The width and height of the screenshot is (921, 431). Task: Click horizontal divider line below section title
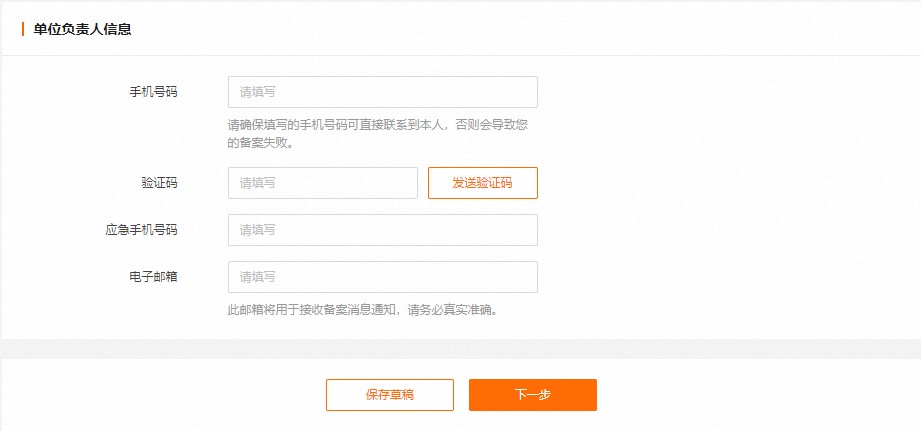coord(460,56)
